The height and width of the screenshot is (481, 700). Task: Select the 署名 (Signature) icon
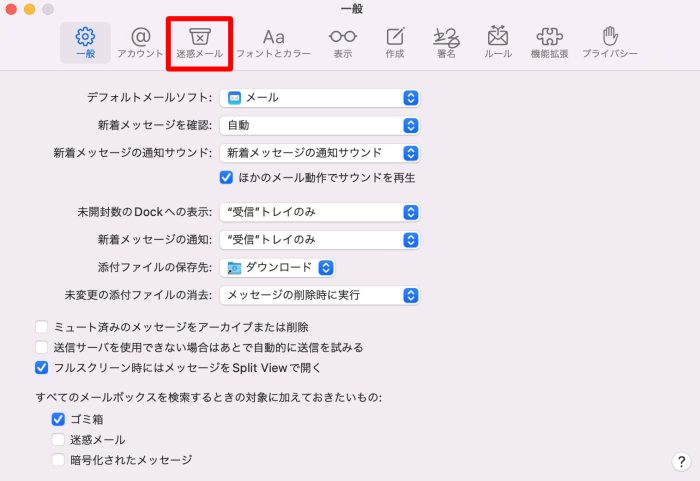[x=446, y=42]
